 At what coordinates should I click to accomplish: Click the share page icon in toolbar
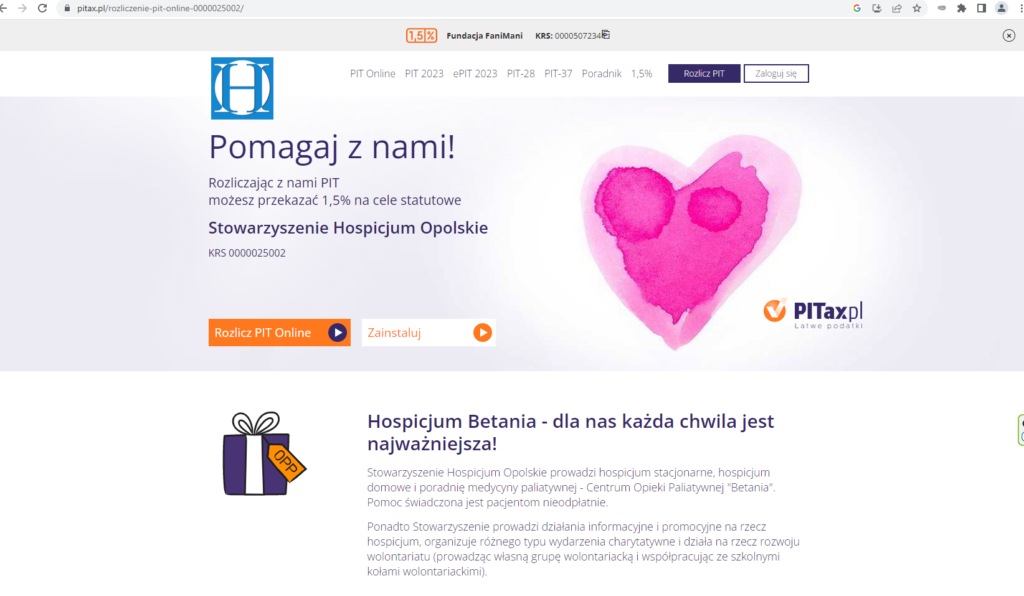point(897,8)
